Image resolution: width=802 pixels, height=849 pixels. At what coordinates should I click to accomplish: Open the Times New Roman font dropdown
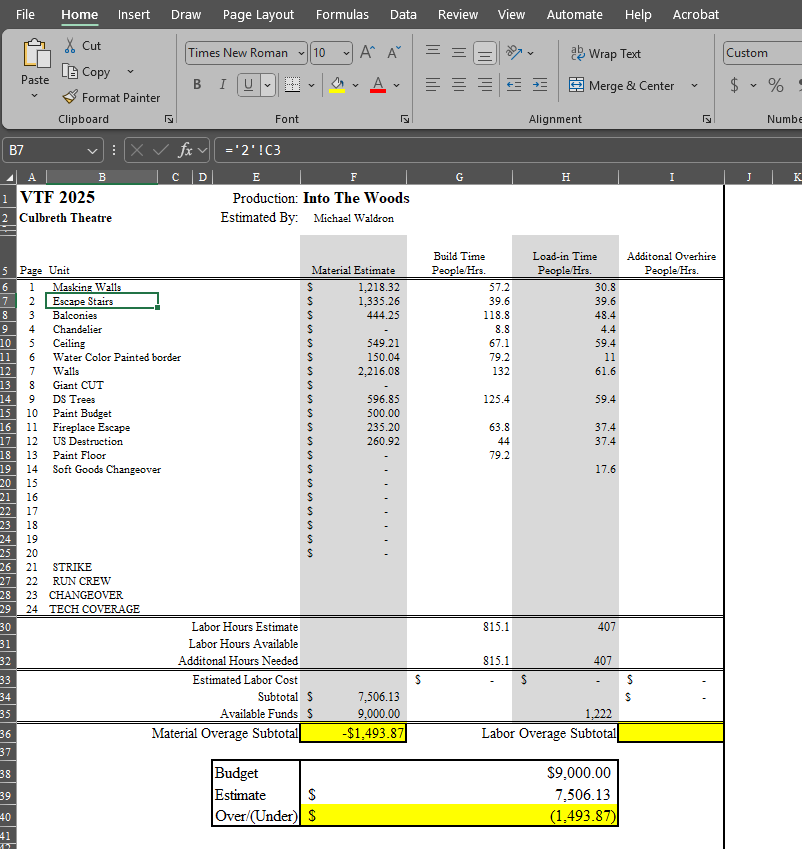pos(302,53)
